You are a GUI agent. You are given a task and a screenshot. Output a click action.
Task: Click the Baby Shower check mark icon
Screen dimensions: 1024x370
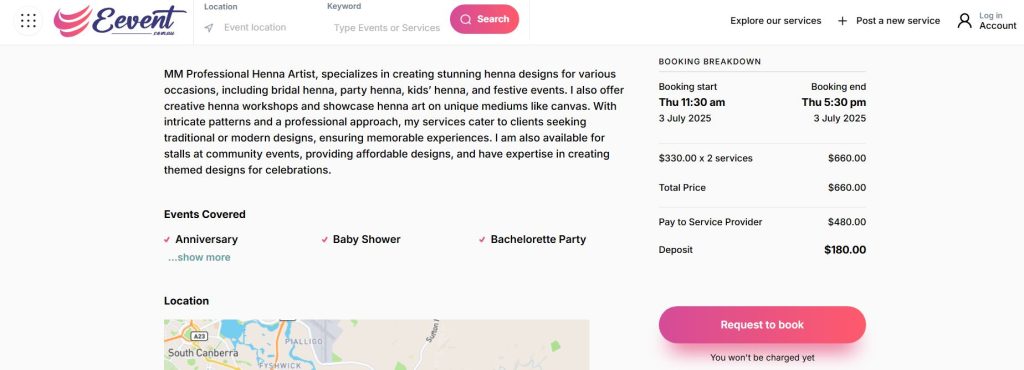coord(325,239)
